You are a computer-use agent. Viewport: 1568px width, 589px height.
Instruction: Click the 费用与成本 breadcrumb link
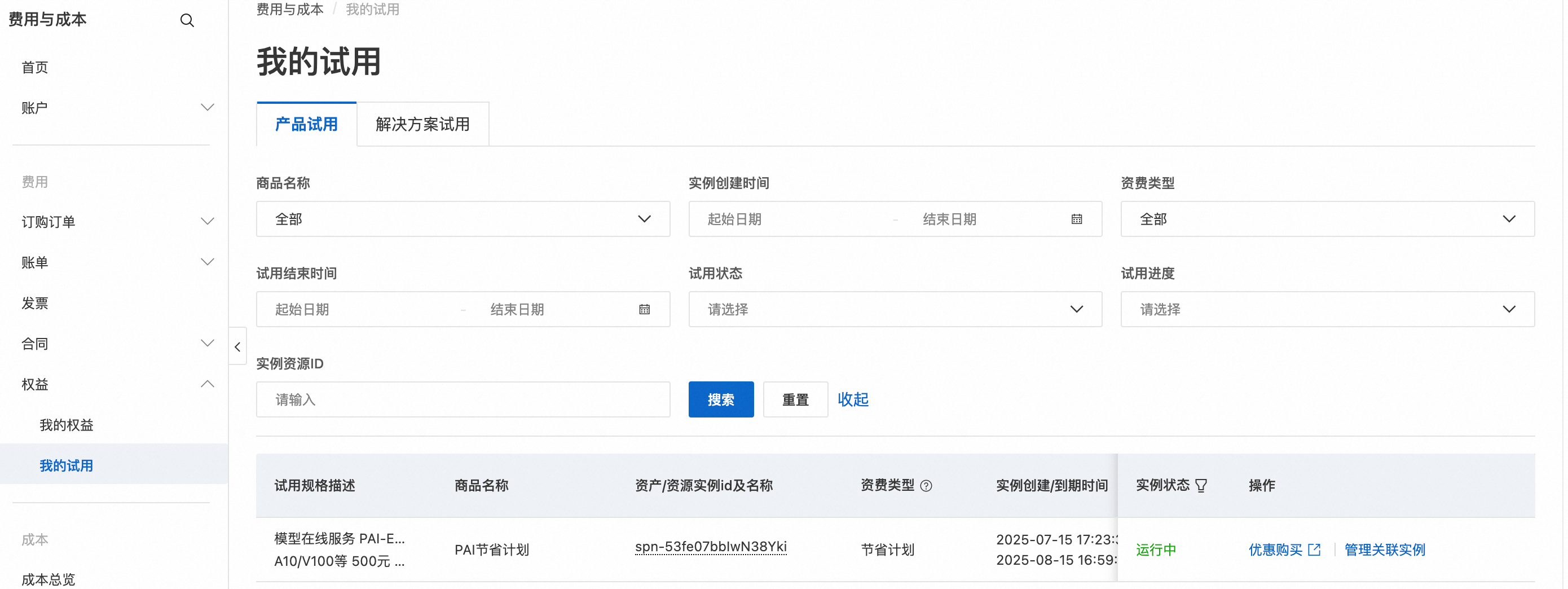[290, 9]
